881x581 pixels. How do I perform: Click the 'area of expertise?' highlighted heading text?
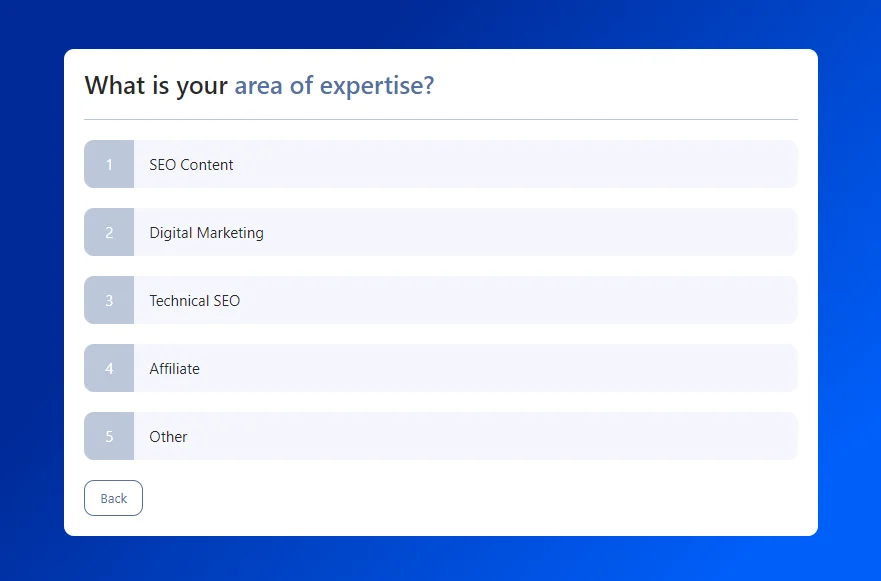point(334,86)
